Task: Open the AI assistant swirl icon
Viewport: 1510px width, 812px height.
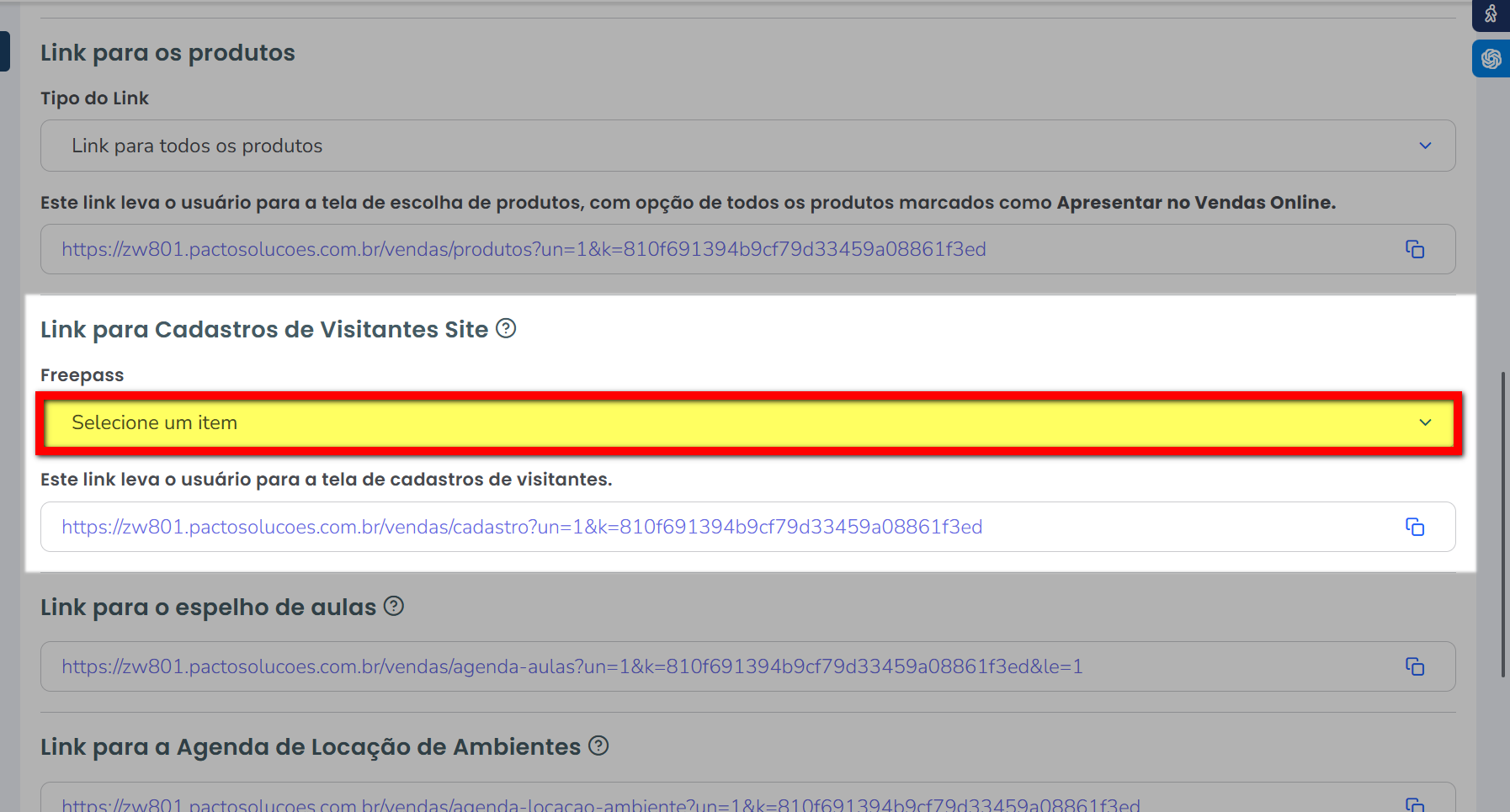Action: [x=1491, y=59]
